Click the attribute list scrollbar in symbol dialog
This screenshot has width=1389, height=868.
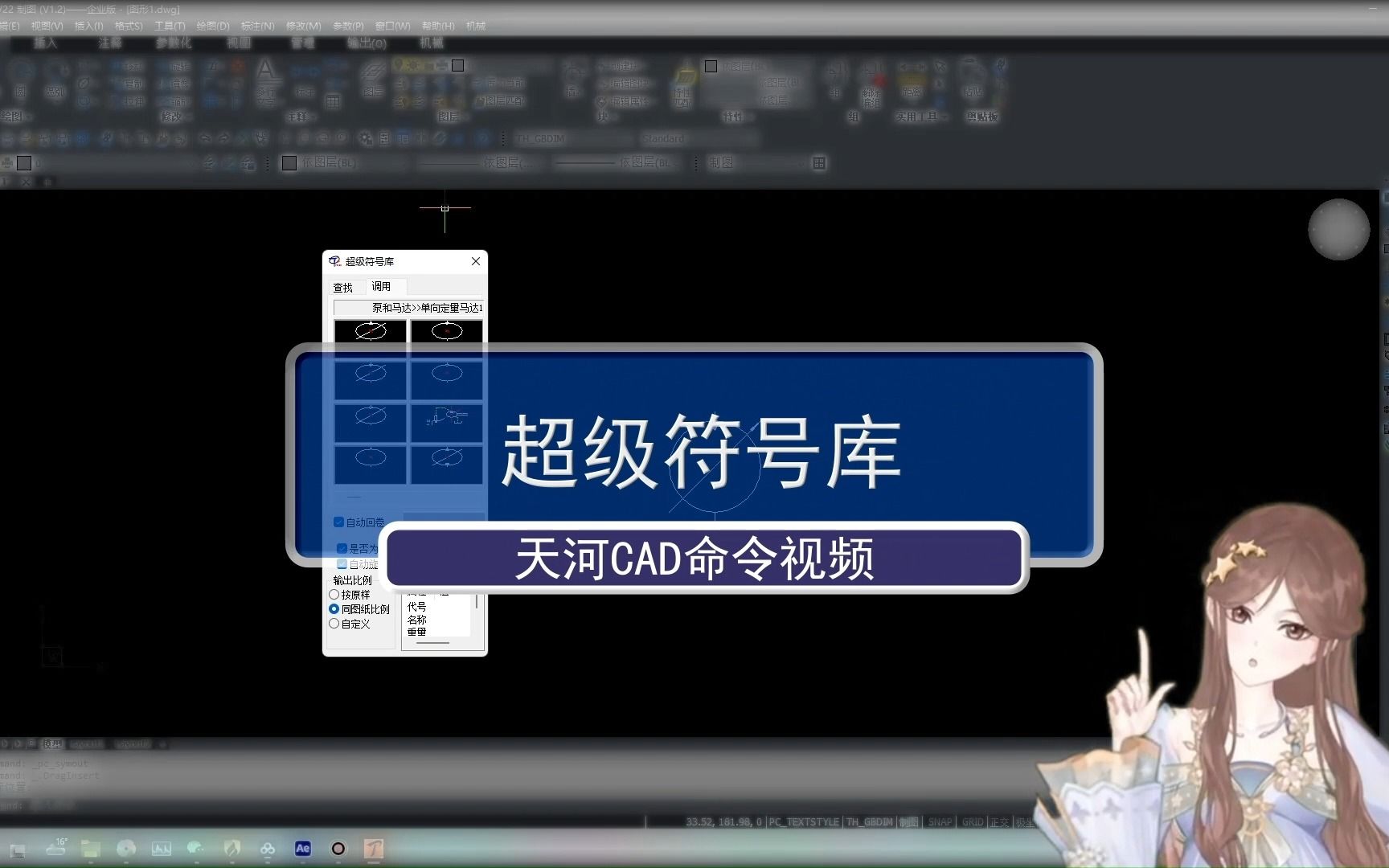pyautogui.click(x=477, y=601)
